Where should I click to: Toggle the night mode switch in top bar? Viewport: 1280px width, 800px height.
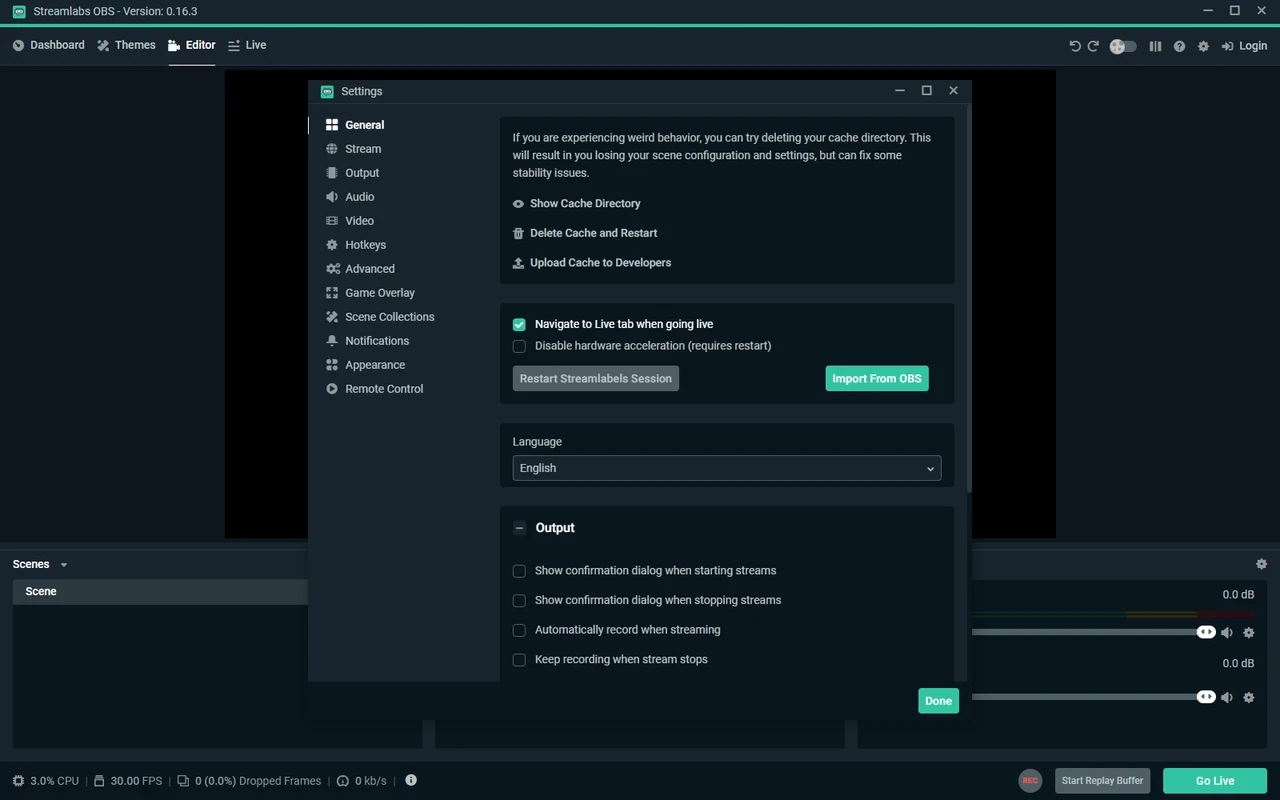click(x=1123, y=46)
